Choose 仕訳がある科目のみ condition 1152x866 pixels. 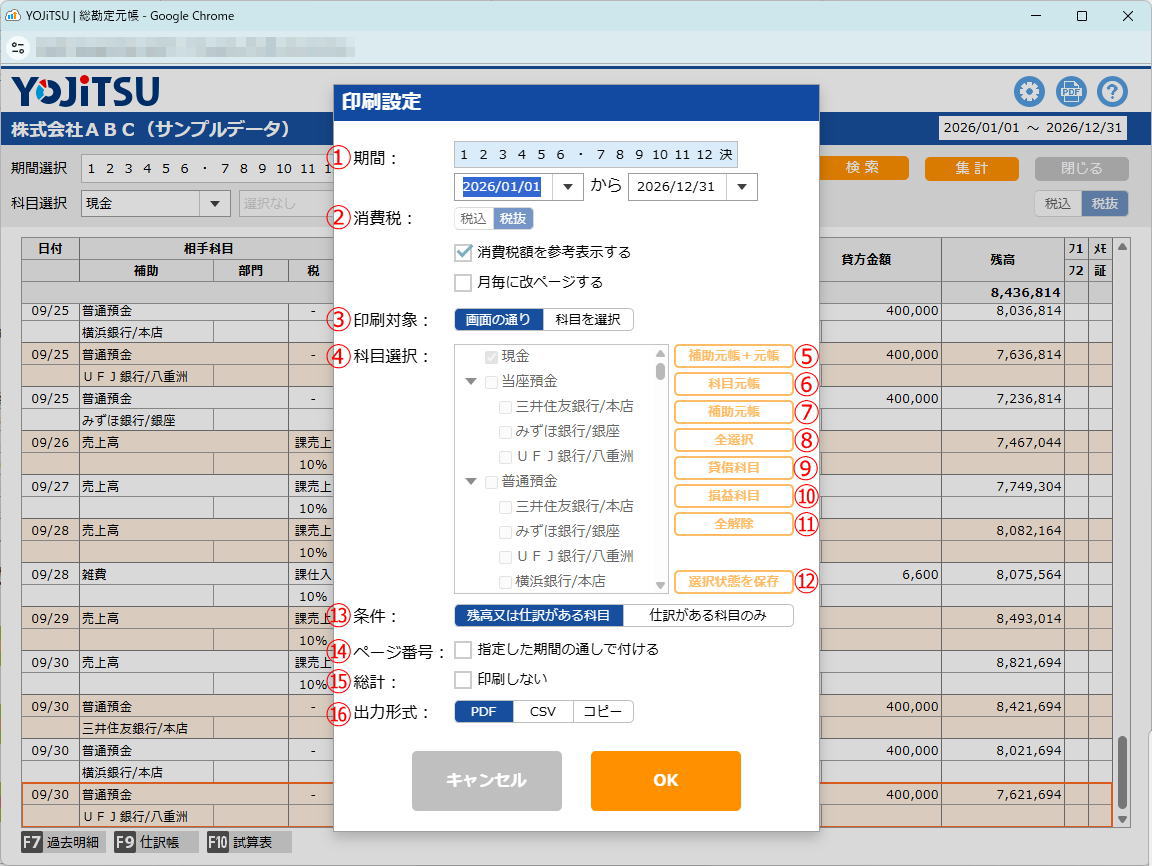(x=708, y=615)
